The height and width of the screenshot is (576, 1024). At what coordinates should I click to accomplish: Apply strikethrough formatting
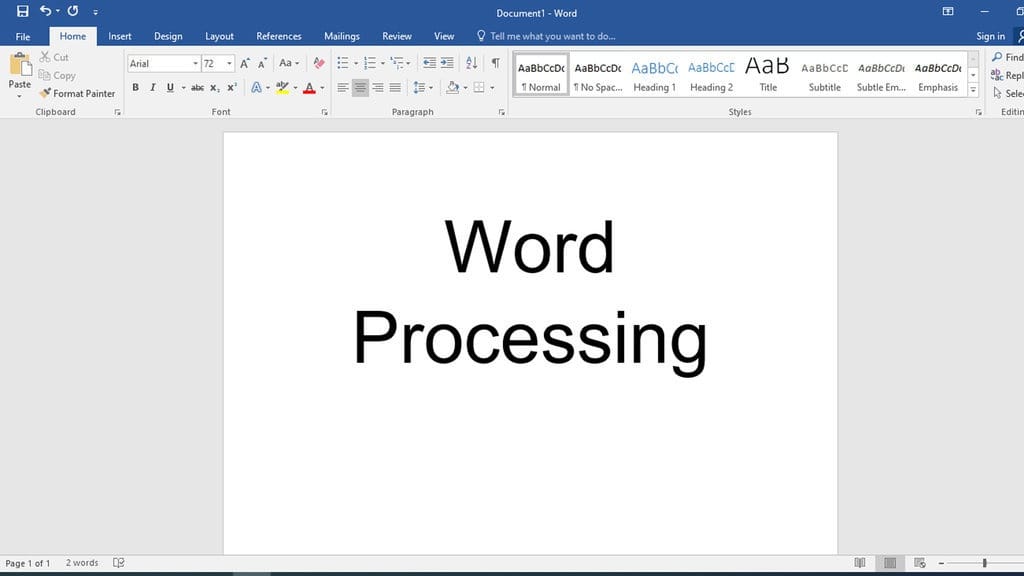click(x=198, y=87)
